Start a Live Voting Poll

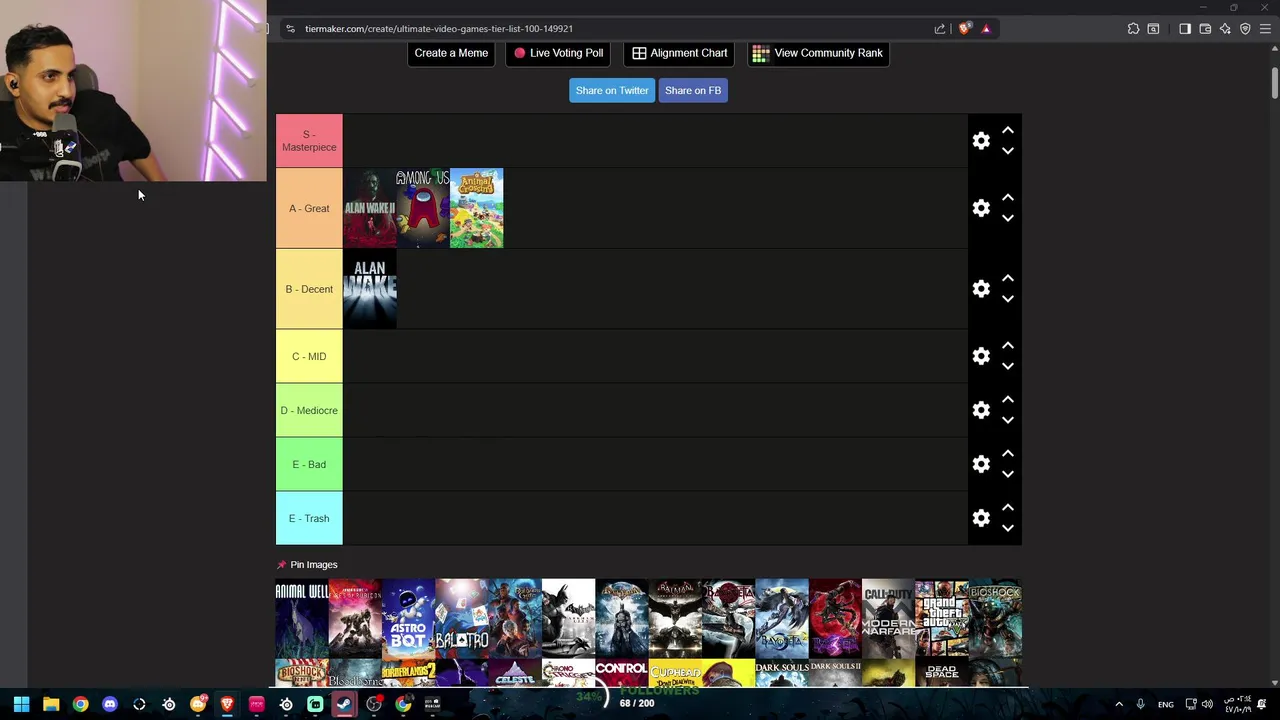pos(558,53)
